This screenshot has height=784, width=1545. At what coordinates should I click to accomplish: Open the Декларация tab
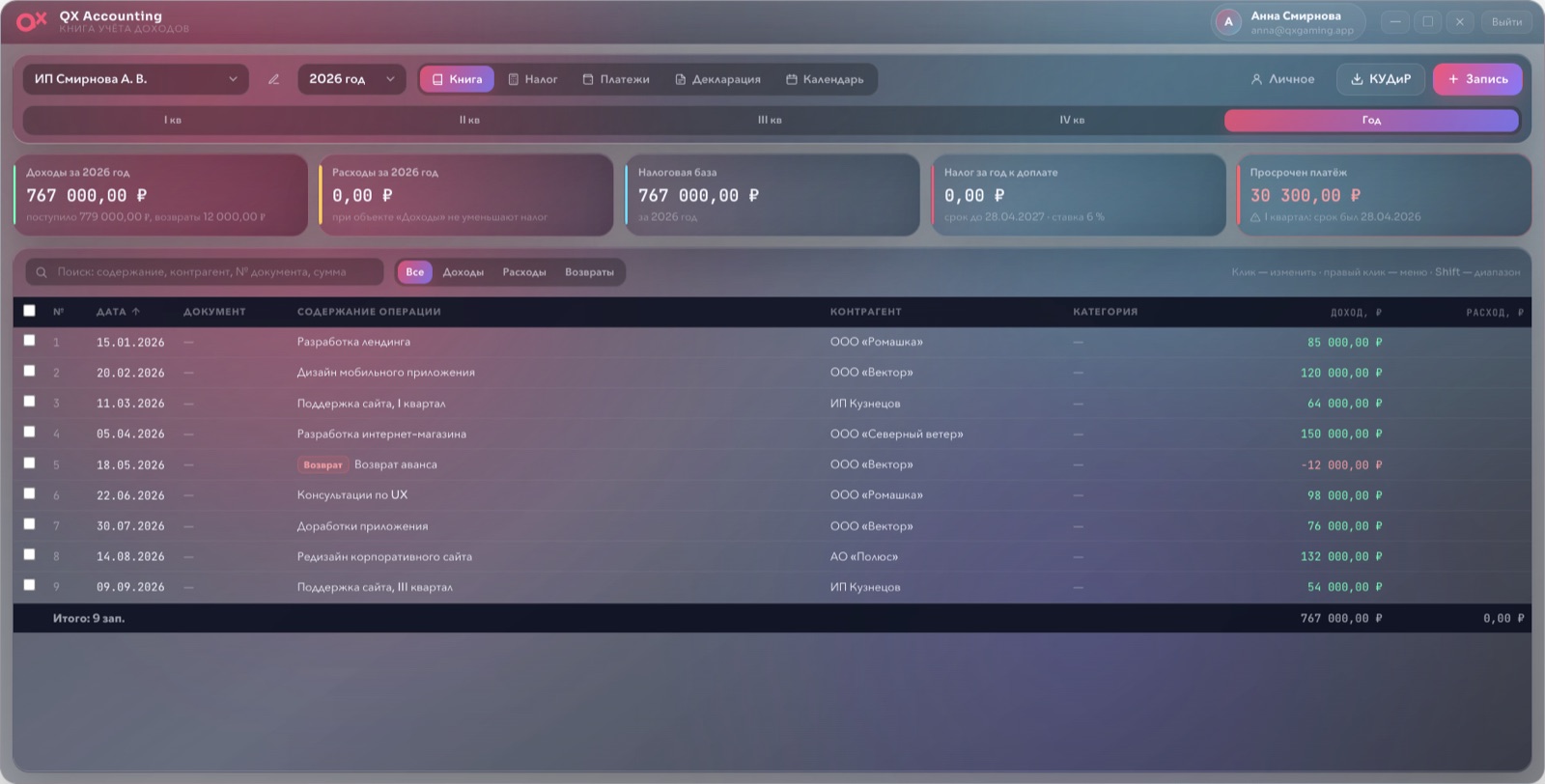(717, 79)
